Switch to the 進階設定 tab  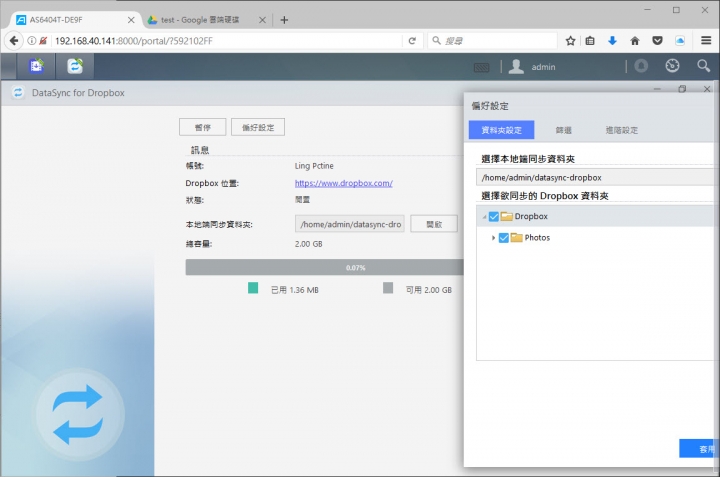pyautogui.click(x=622, y=130)
